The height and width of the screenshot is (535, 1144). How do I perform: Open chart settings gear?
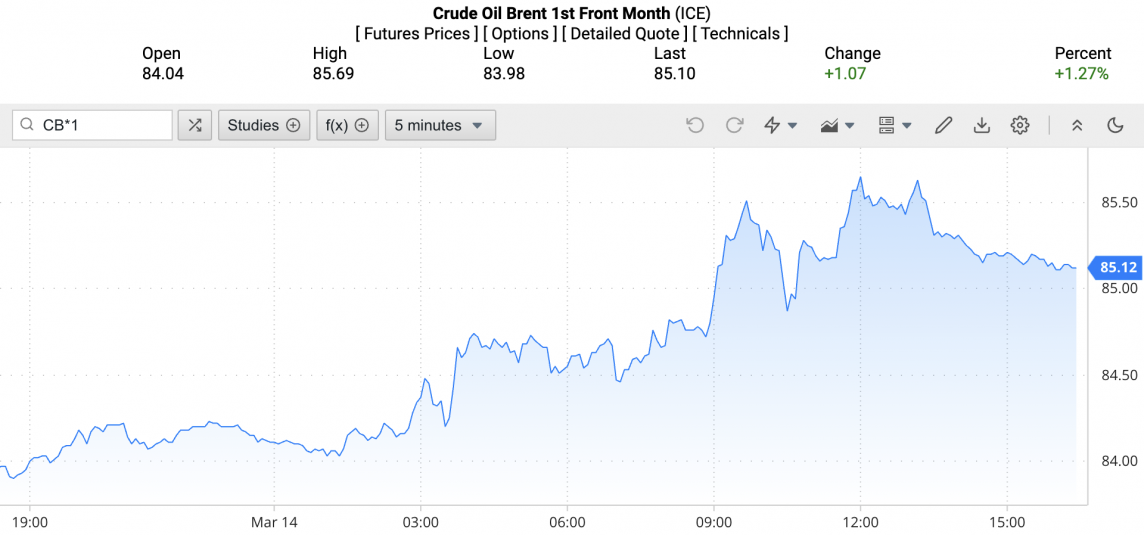point(1020,125)
